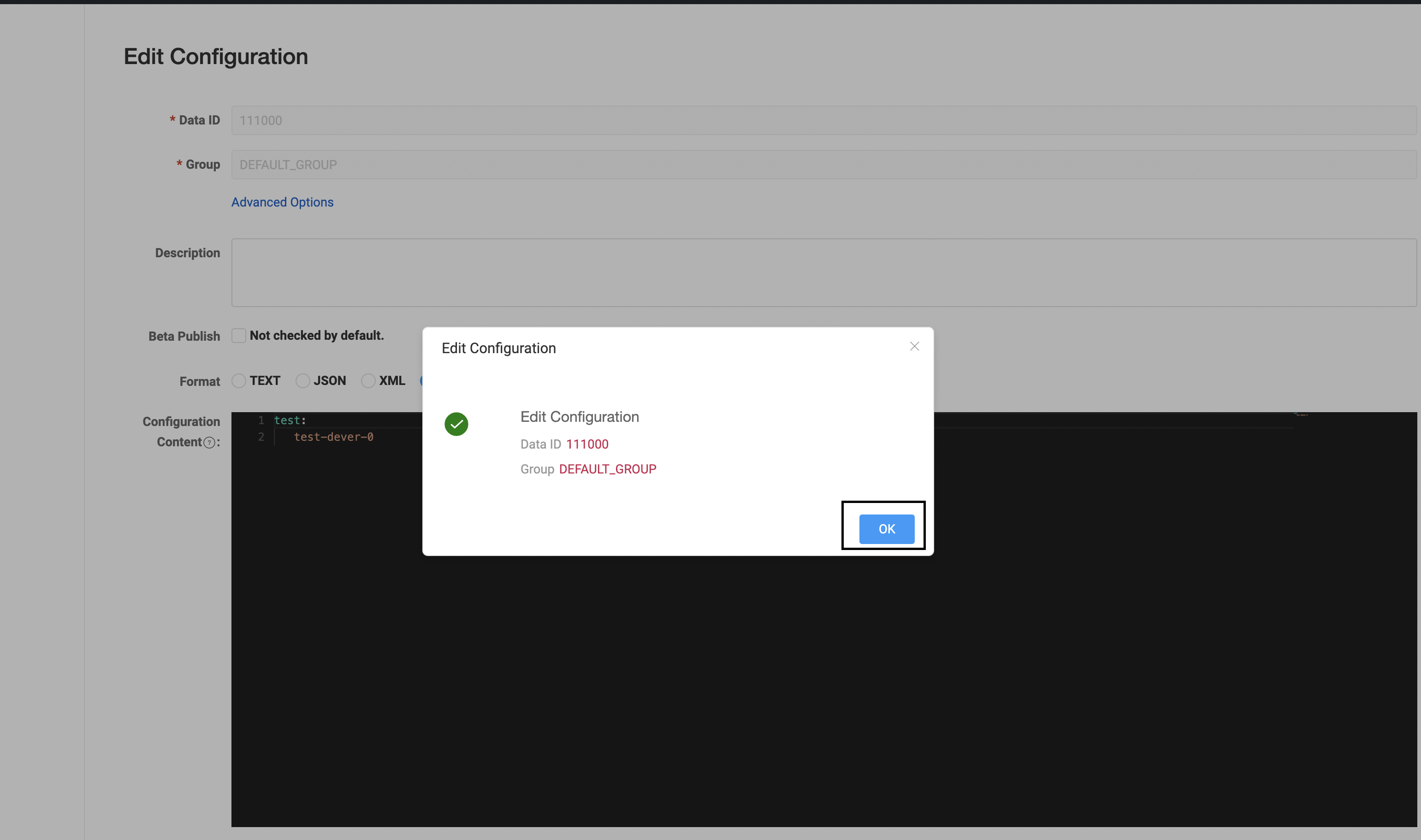The width and height of the screenshot is (1421, 840).
Task: Click line 2 containing test-dever-0 in editor
Action: tap(333, 437)
